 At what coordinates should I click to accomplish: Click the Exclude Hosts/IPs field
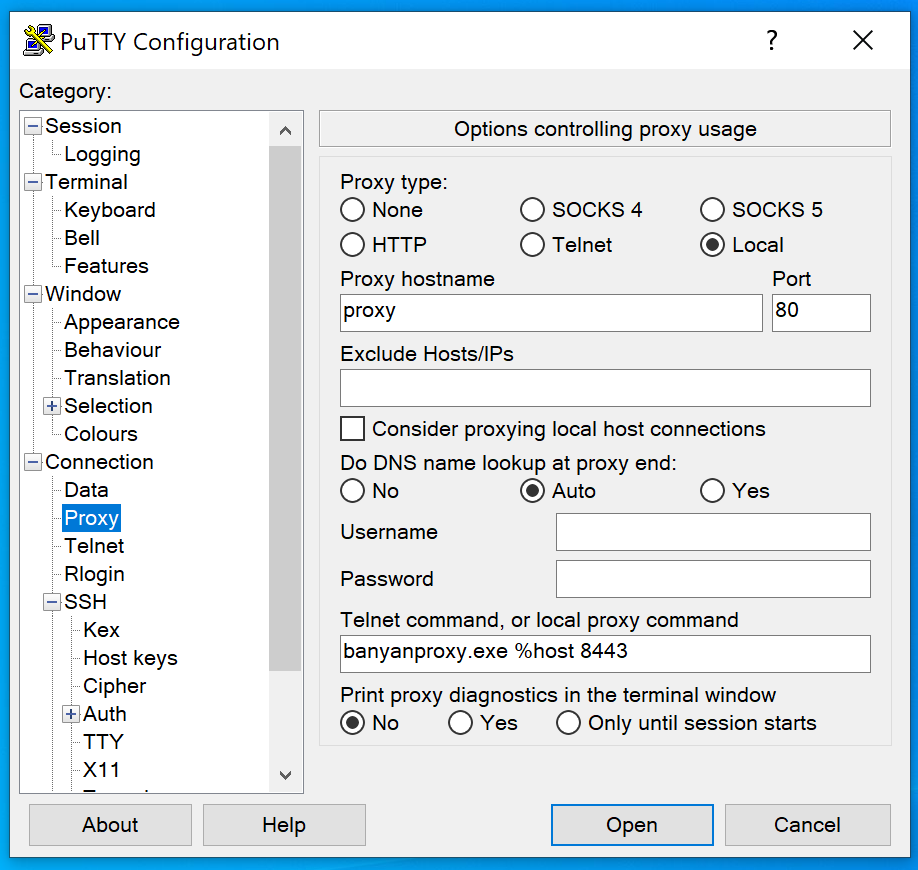click(605, 388)
